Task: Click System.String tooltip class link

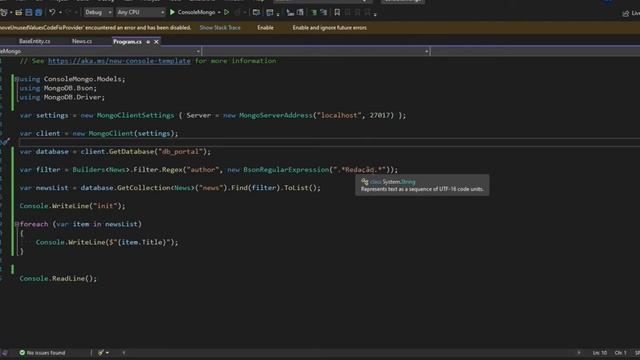Action: pyautogui.click(x=398, y=182)
